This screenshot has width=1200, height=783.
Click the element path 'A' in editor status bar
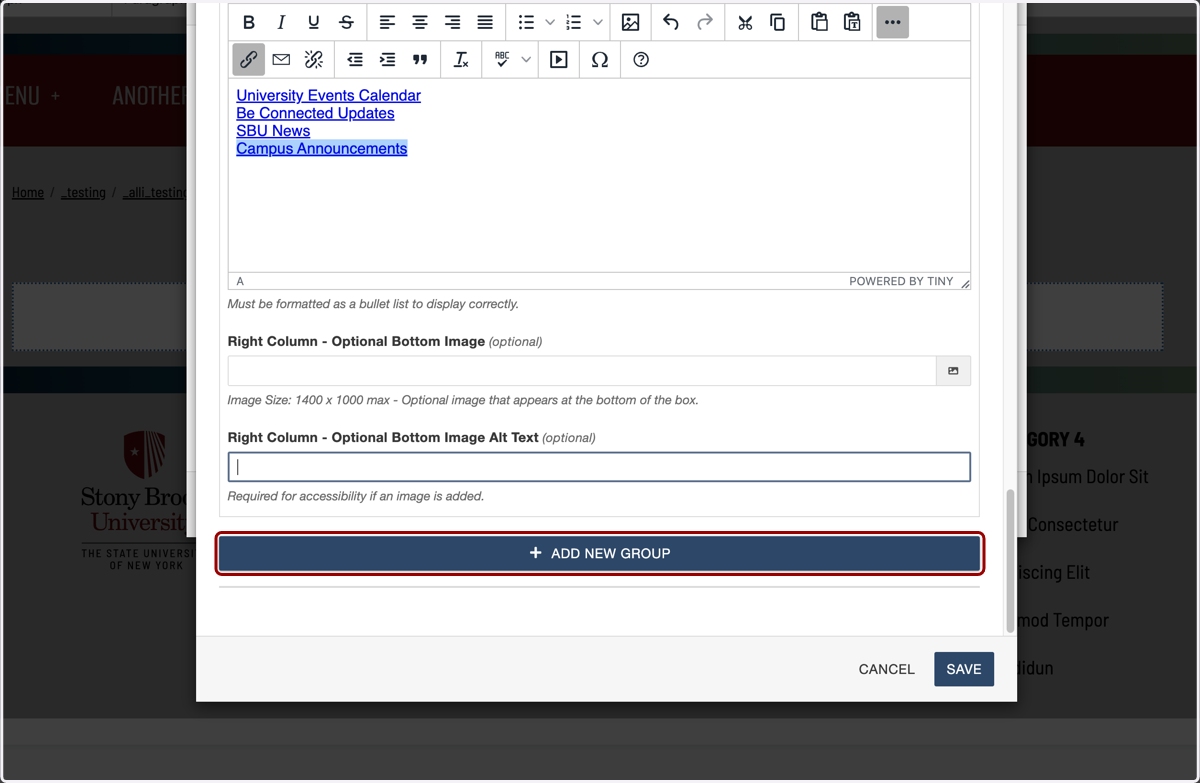(240, 281)
